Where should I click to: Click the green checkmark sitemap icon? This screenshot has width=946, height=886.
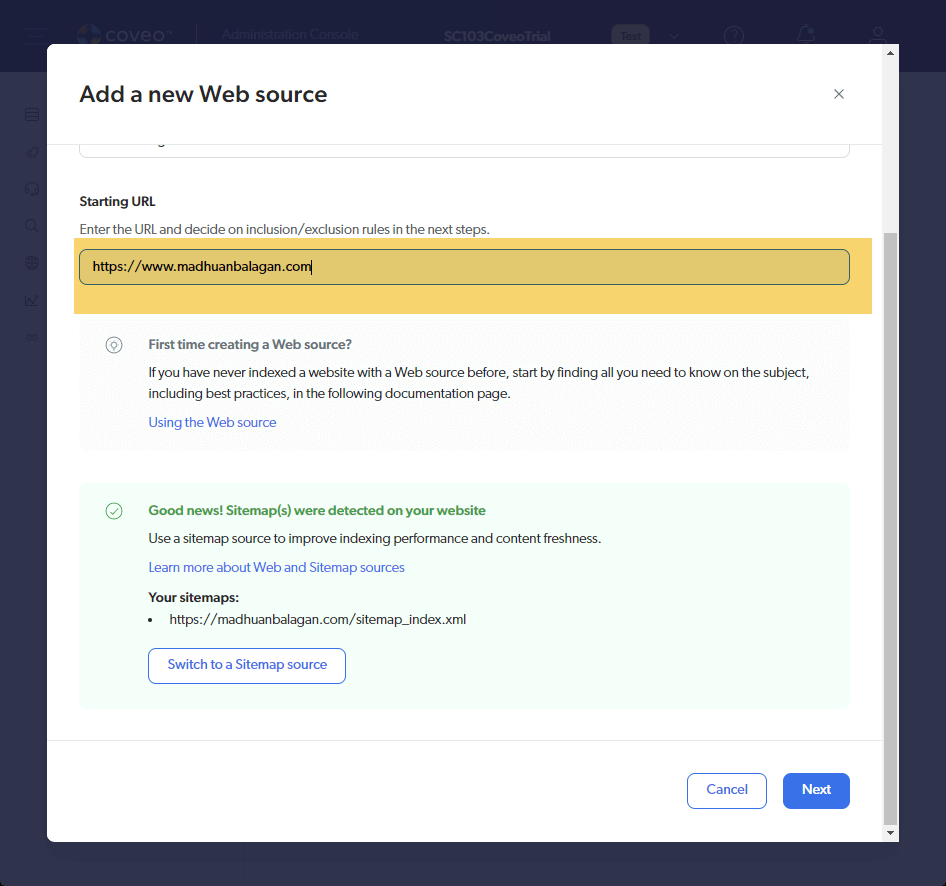tap(114, 511)
